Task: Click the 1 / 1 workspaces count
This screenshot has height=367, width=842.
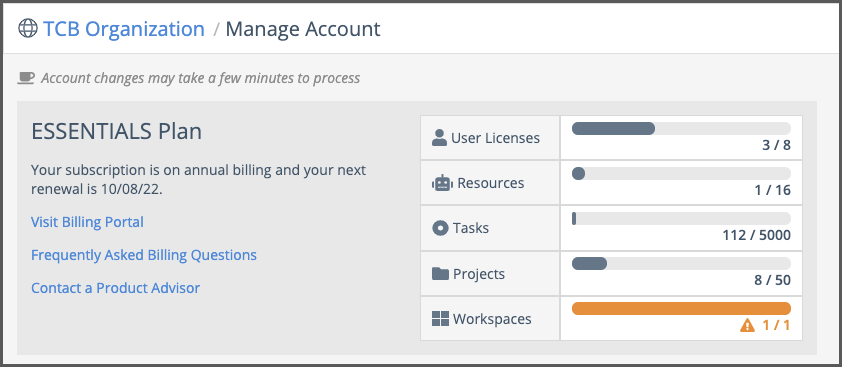Action: pyautogui.click(x=776, y=325)
